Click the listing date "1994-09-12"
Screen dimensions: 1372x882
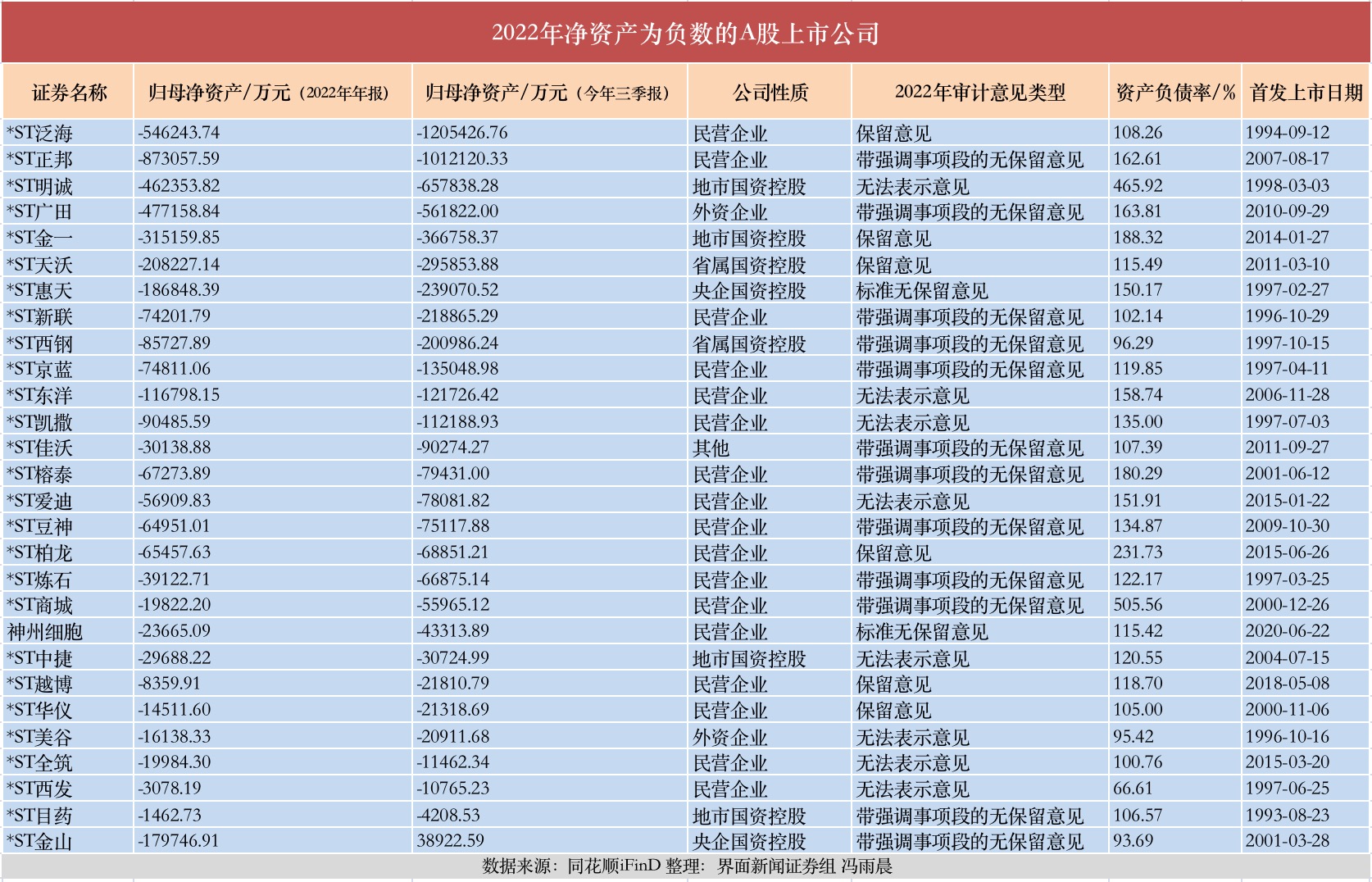1288,133
